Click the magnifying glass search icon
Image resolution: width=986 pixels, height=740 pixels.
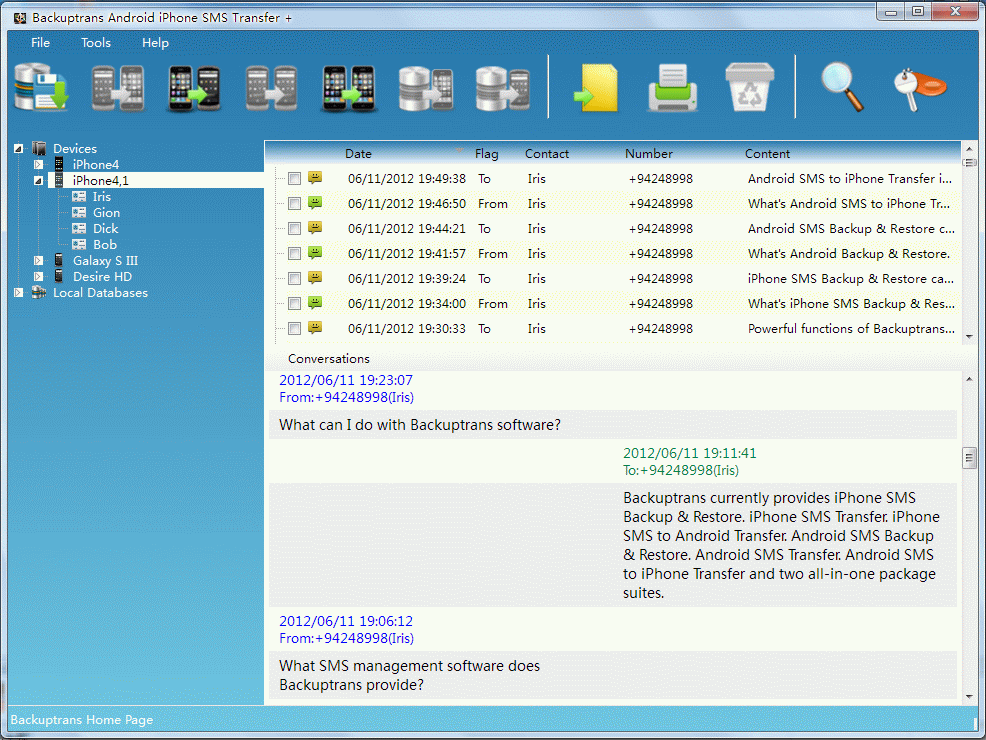(842, 88)
